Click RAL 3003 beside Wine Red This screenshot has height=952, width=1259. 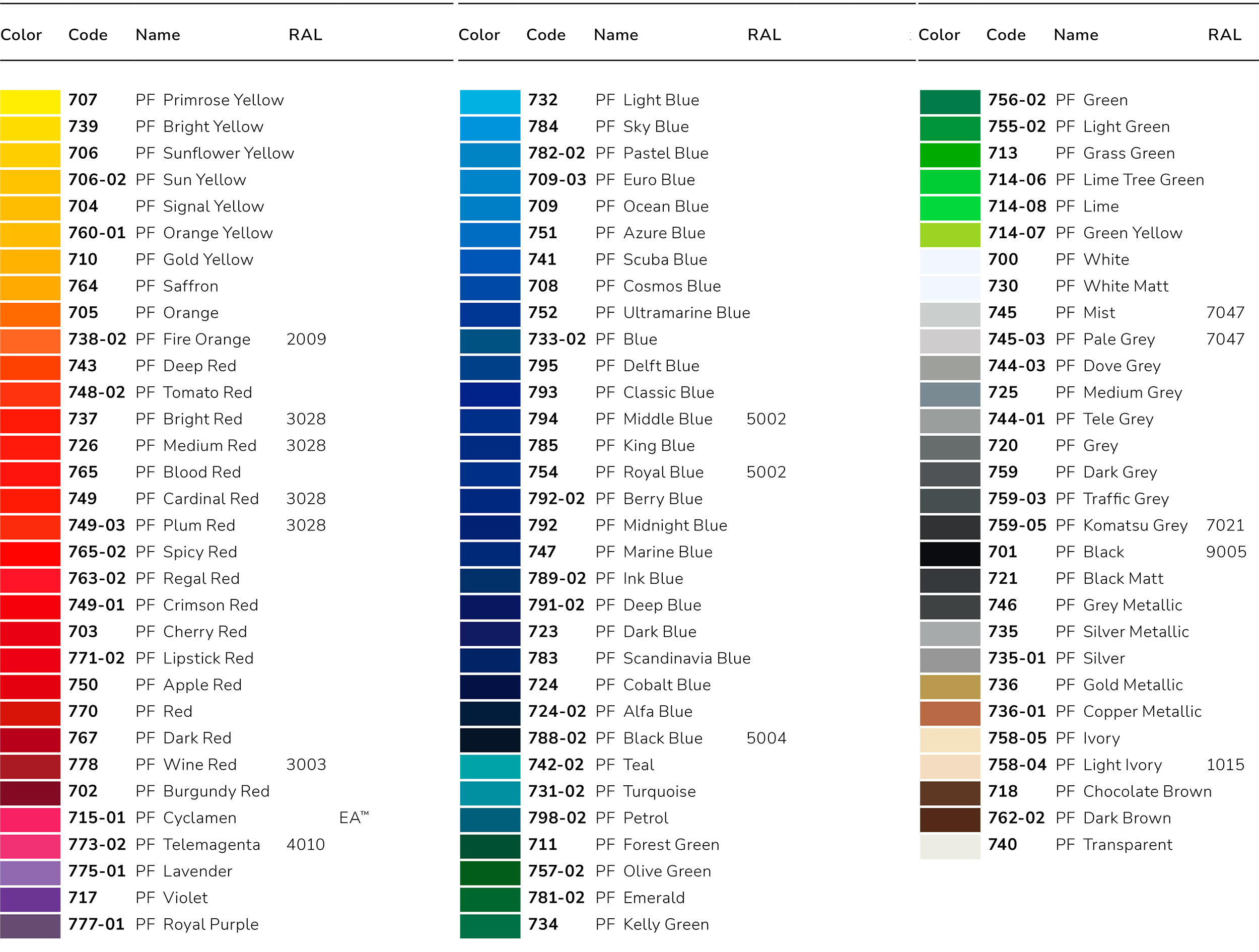click(x=306, y=765)
